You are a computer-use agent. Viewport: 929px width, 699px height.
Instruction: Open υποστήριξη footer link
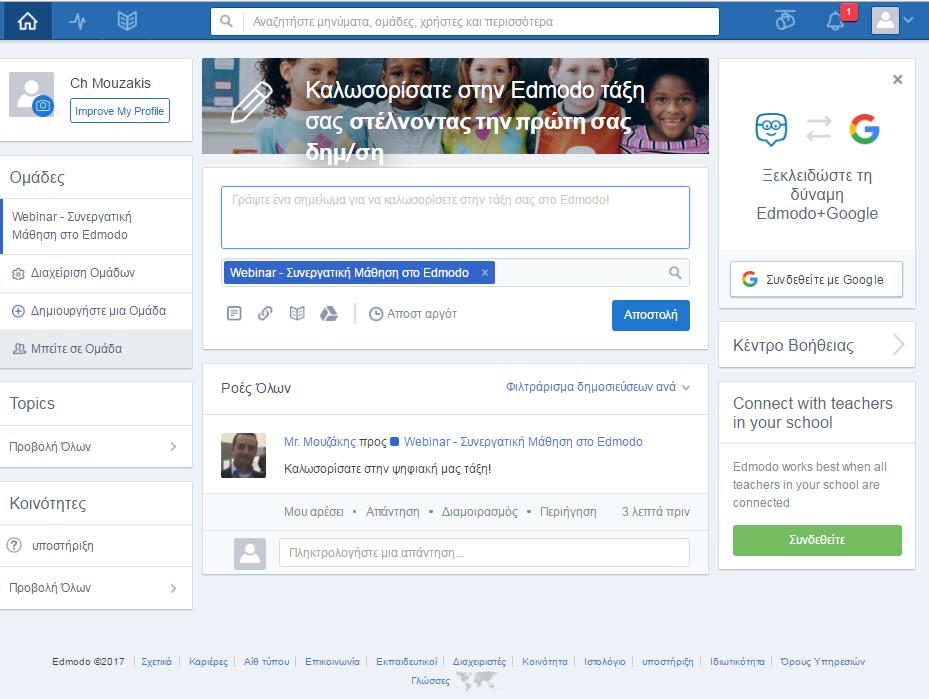point(668,662)
